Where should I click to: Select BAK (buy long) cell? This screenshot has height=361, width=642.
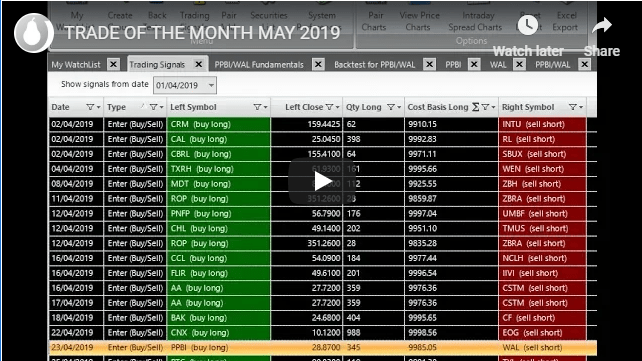[x=218, y=318]
